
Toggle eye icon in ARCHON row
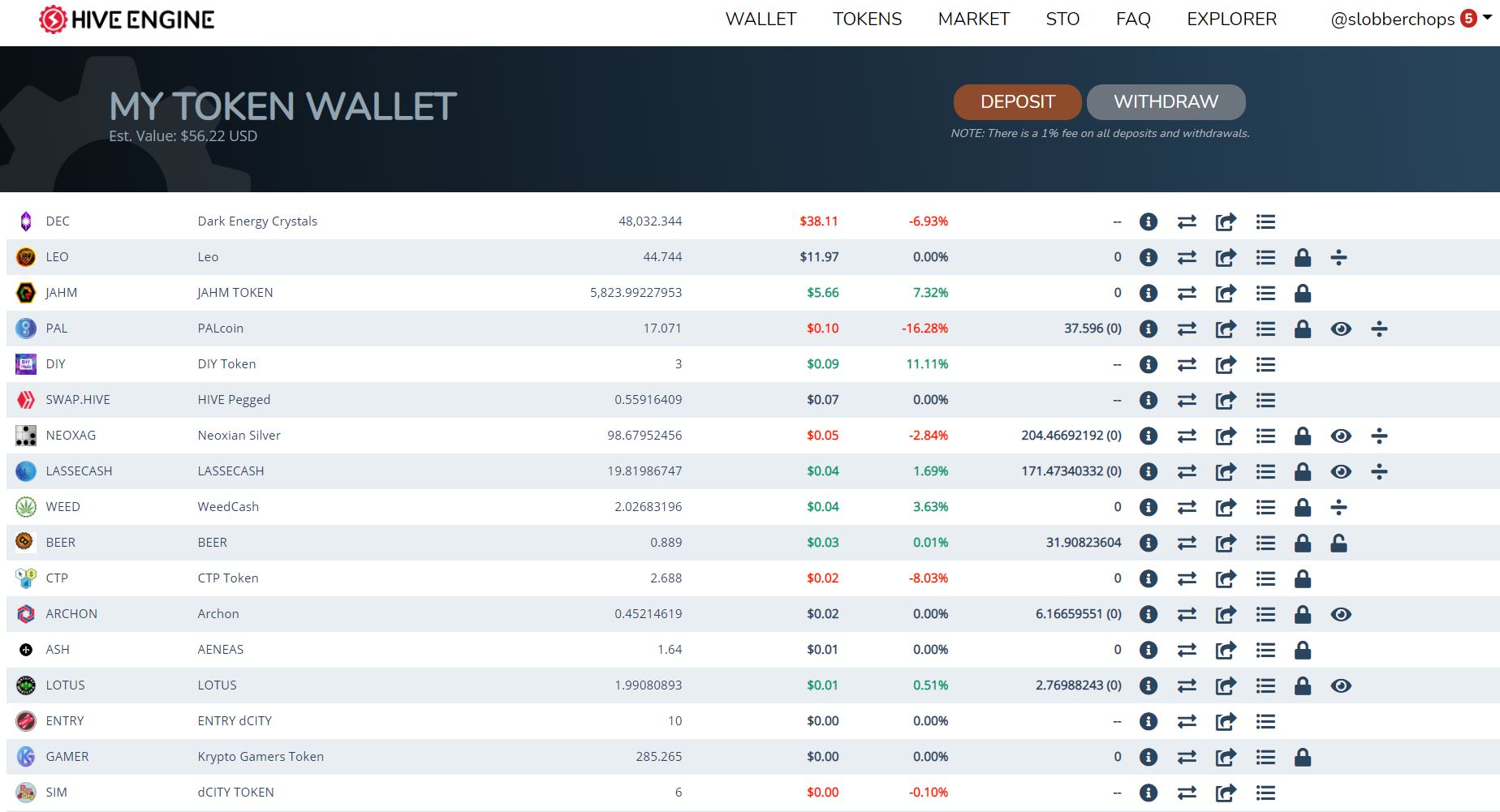(1341, 614)
